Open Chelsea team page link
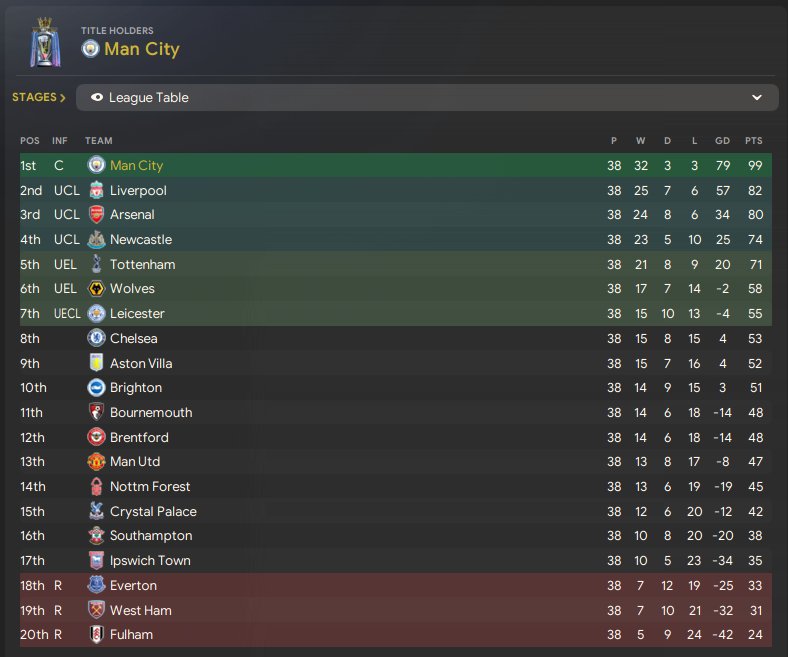The width and height of the screenshot is (788, 657). 134,339
